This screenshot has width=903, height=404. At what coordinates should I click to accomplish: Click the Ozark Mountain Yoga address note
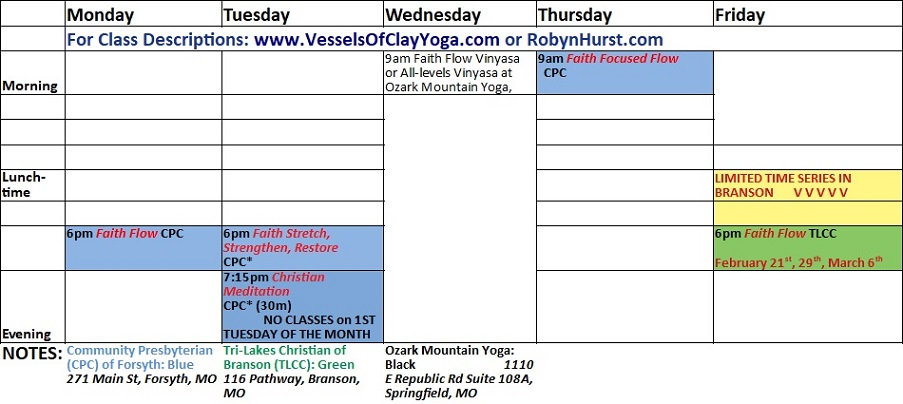pyautogui.click(x=459, y=371)
